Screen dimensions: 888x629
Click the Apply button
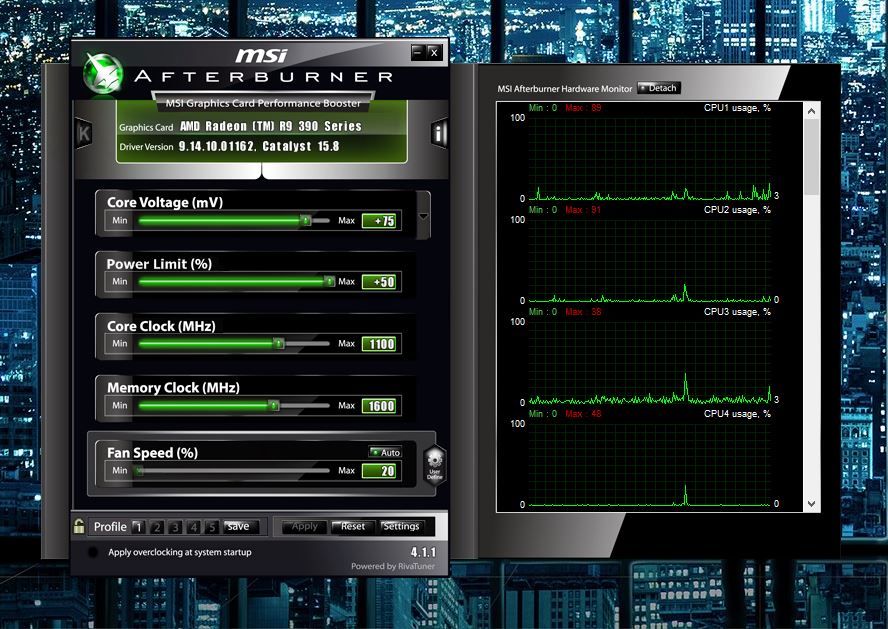(x=304, y=527)
